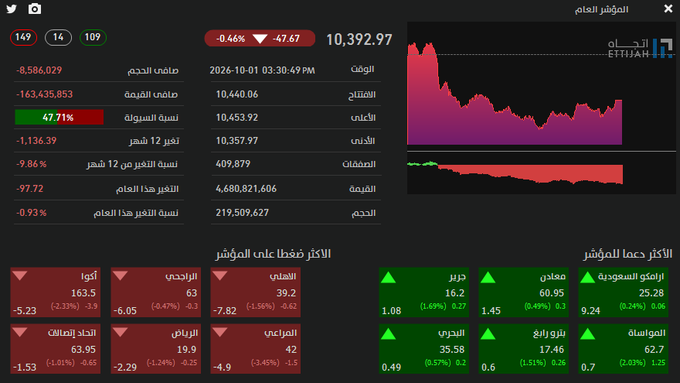Viewport: 680px width, 383px height.
Task: Open the الاهلي stock card
Action: click(x=255, y=292)
